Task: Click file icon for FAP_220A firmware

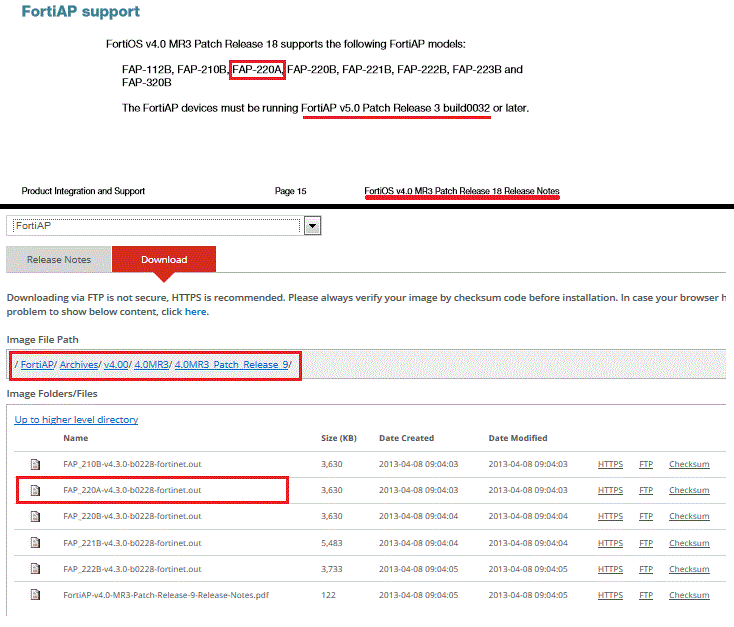Action: click(x=36, y=490)
